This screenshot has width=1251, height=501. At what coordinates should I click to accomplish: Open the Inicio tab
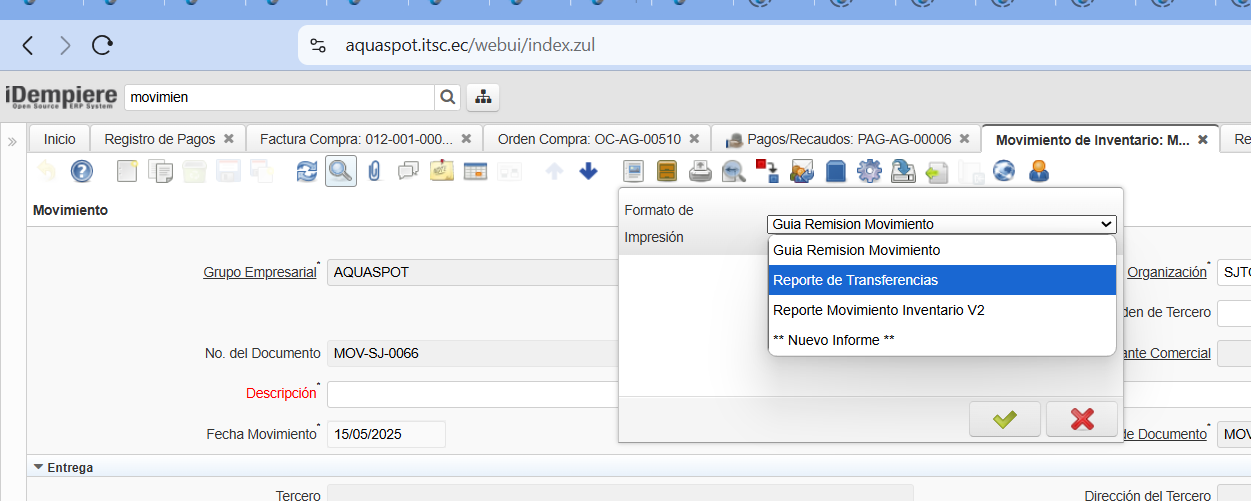59,139
